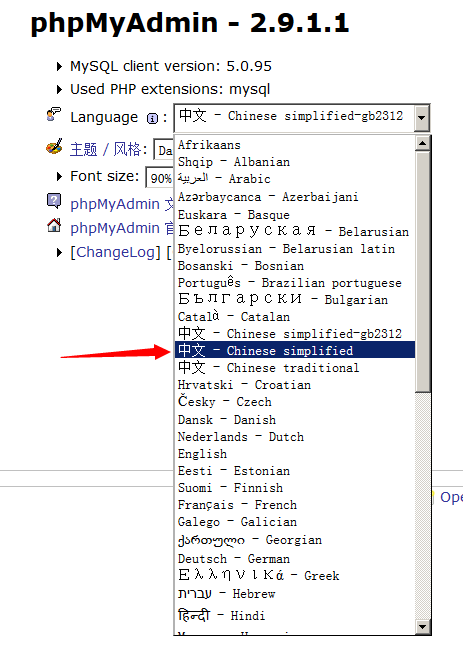Click the Font size label
Viewport: 463px width, 651px height.
point(104,176)
